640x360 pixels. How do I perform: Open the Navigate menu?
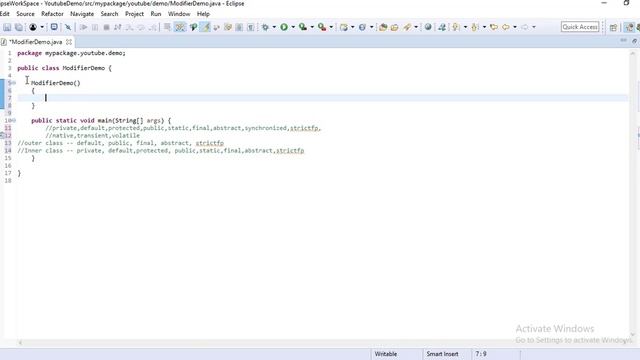82,14
